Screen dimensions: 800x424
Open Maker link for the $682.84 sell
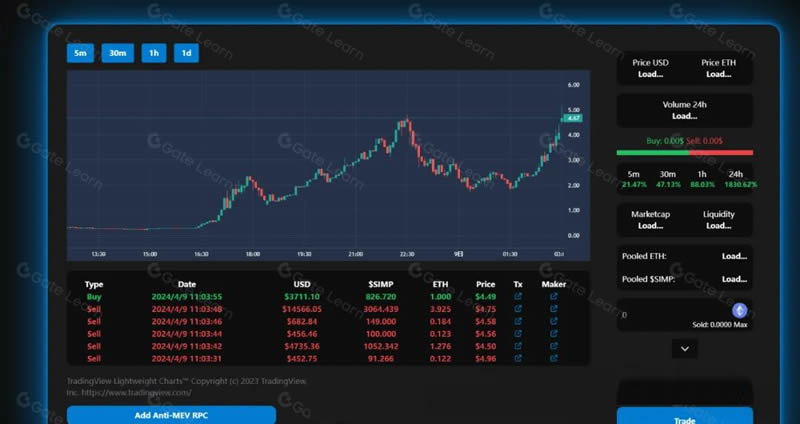[x=554, y=321]
